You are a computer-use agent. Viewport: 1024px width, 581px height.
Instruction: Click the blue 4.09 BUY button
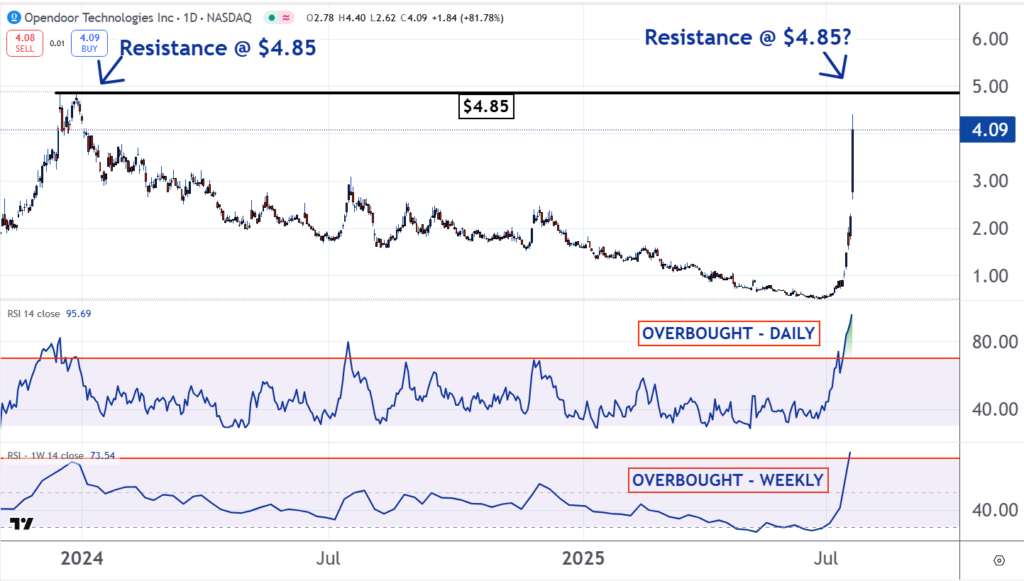point(89,43)
